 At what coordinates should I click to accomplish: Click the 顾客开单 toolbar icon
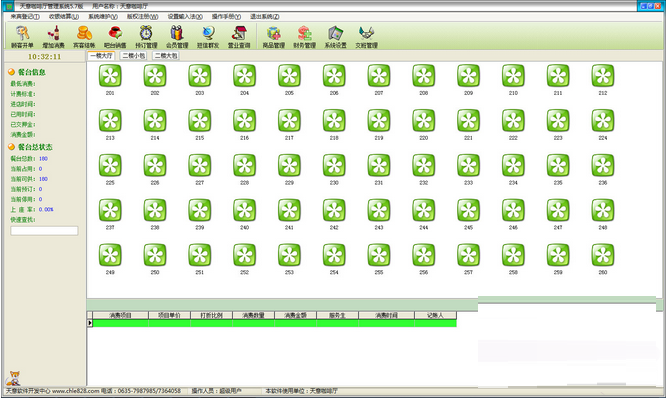[x=21, y=38]
